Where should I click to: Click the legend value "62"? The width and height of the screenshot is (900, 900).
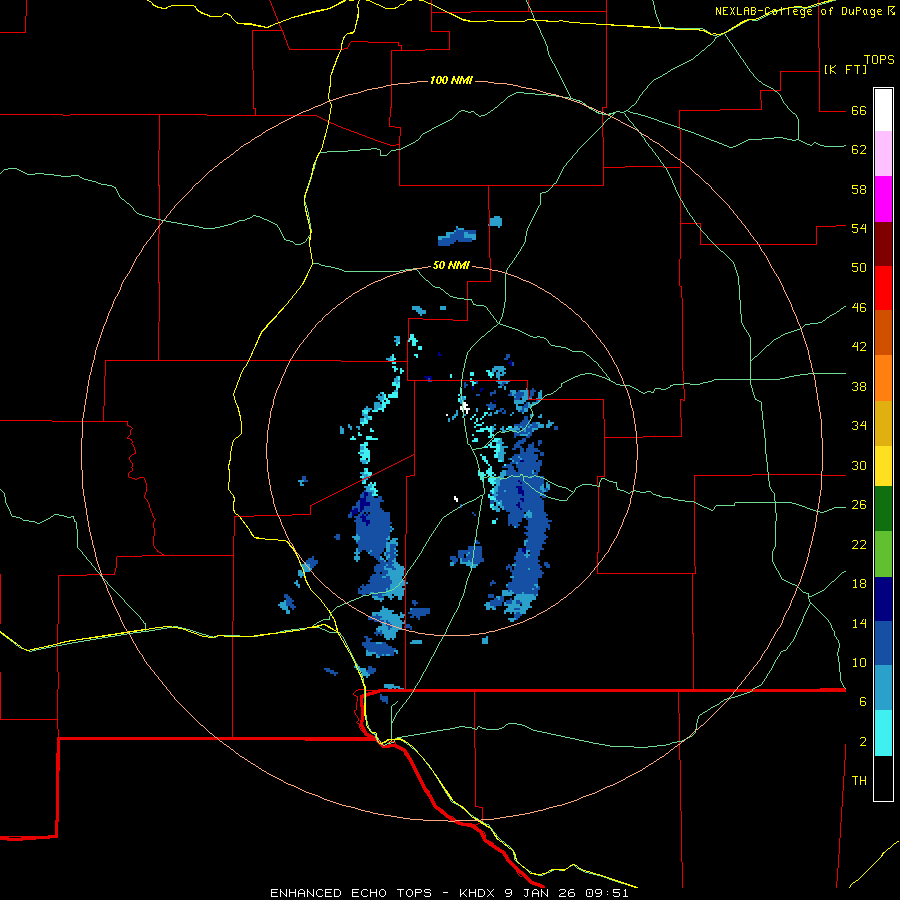[859, 150]
